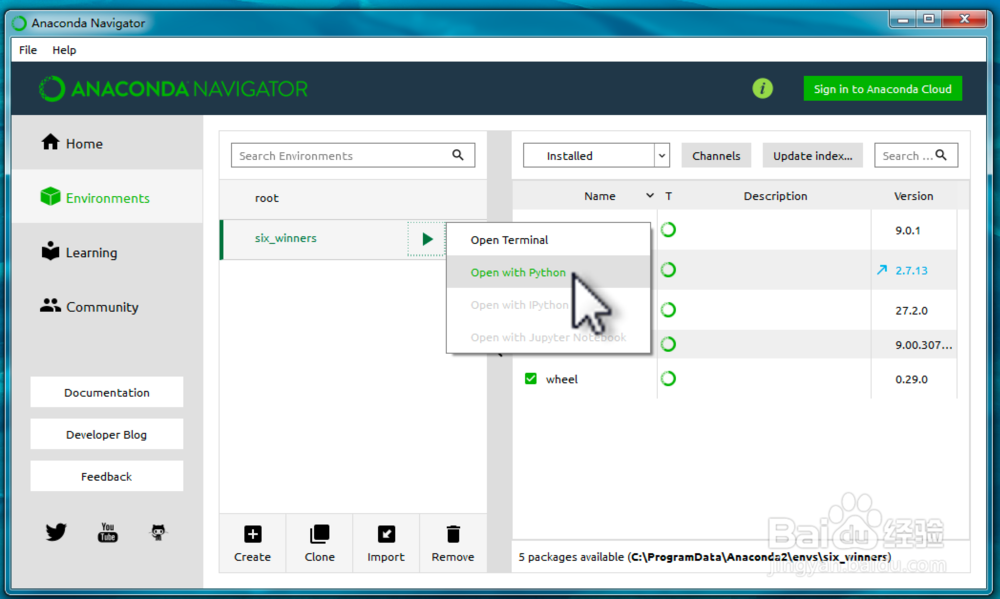Remove the selected environment
1000x599 pixels.
click(x=453, y=544)
